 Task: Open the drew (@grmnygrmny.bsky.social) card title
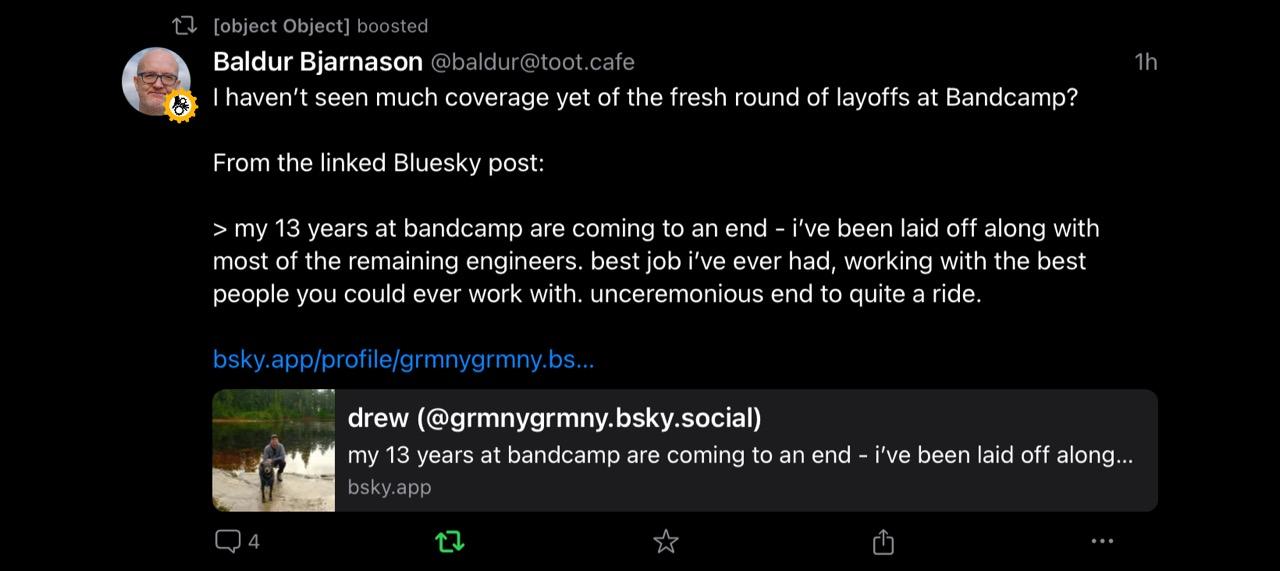tap(555, 418)
